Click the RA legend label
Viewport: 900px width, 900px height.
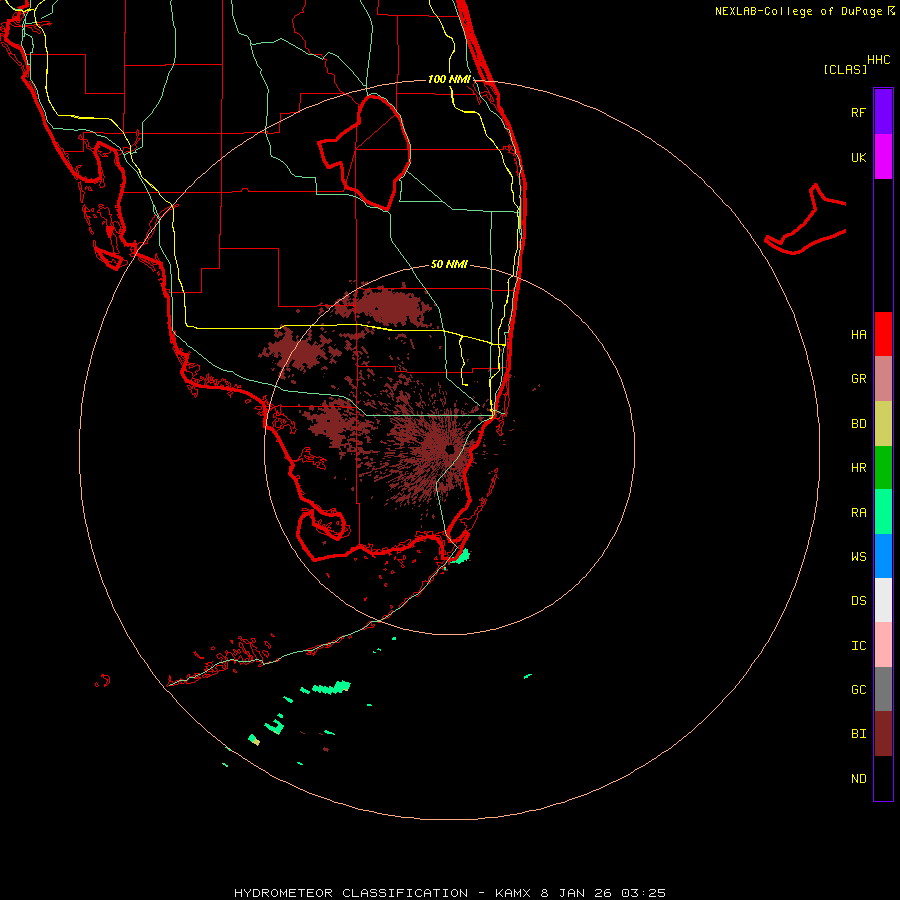click(858, 512)
